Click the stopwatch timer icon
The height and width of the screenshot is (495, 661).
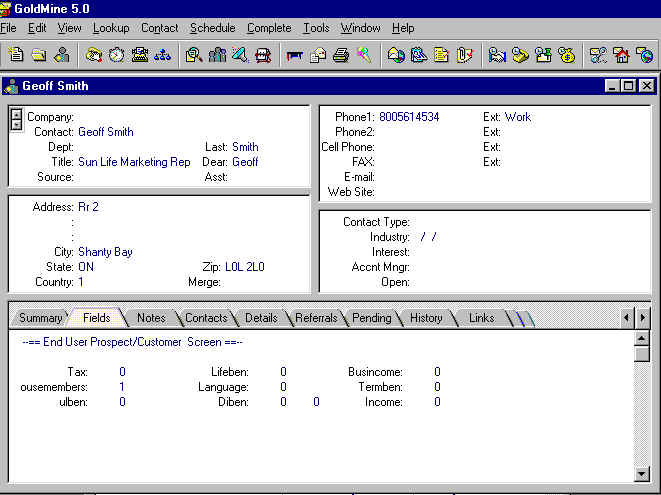pyautogui.click(x=117, y=55)
